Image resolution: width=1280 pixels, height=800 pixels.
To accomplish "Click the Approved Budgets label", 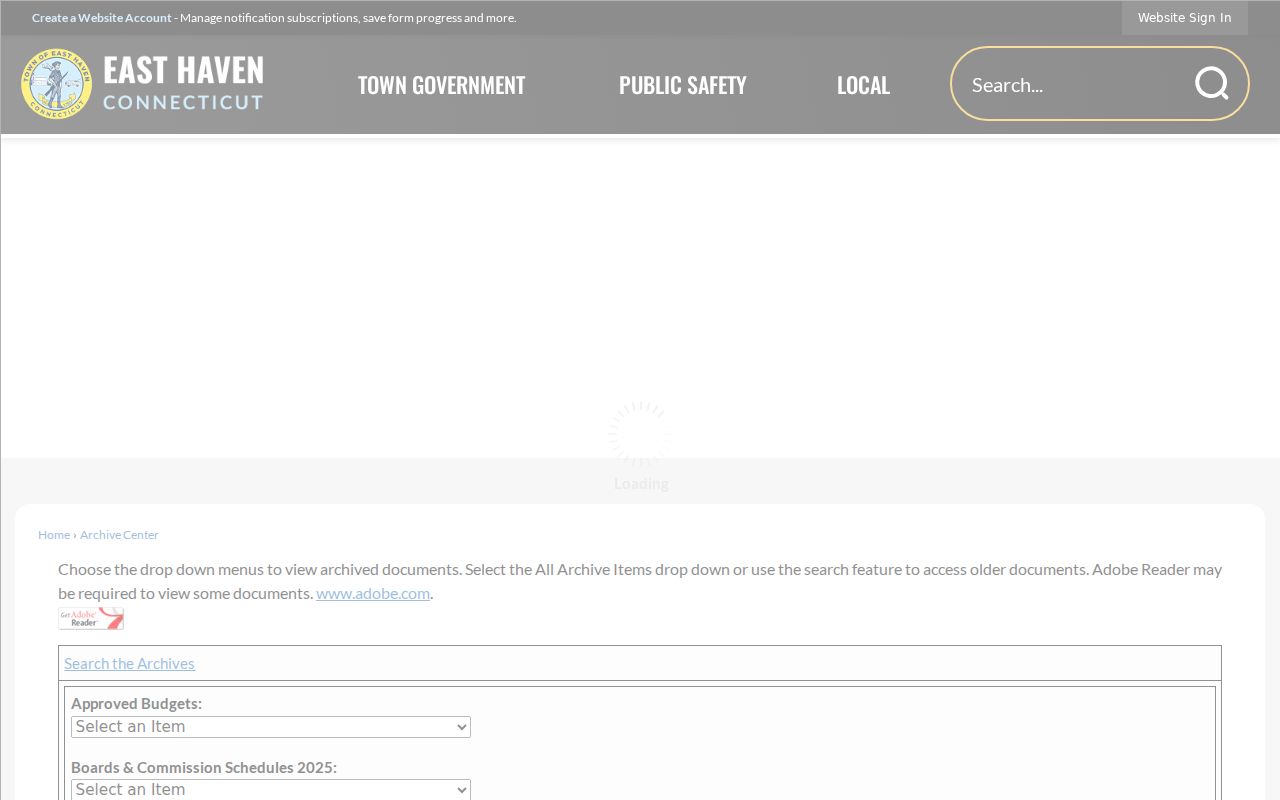I will (136, 703).
